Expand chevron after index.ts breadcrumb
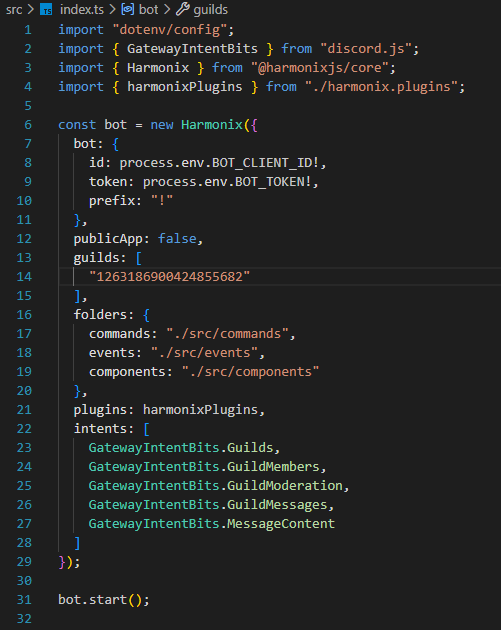 [112, 9]
